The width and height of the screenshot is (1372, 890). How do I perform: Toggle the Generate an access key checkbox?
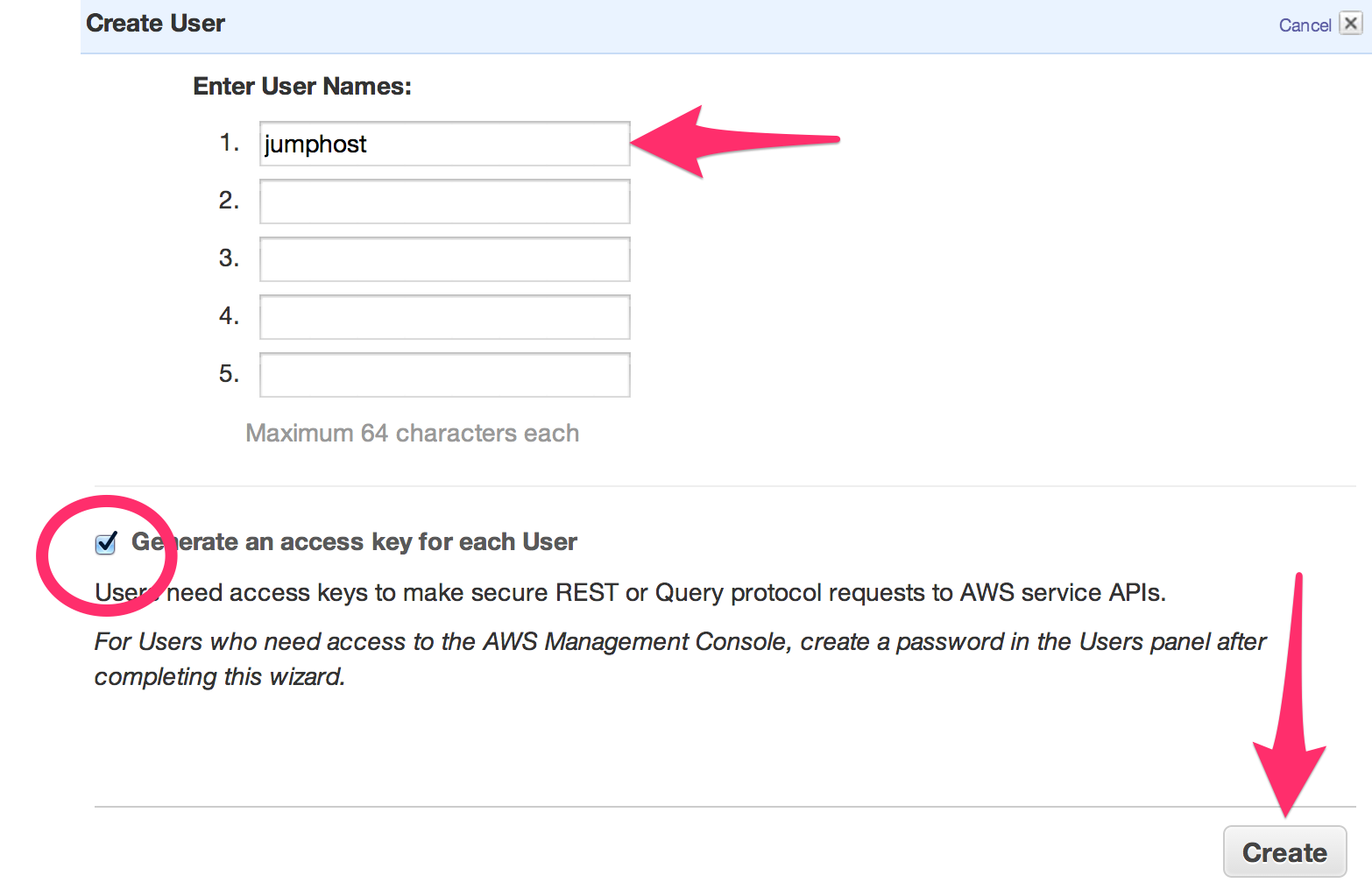[106, 544]
